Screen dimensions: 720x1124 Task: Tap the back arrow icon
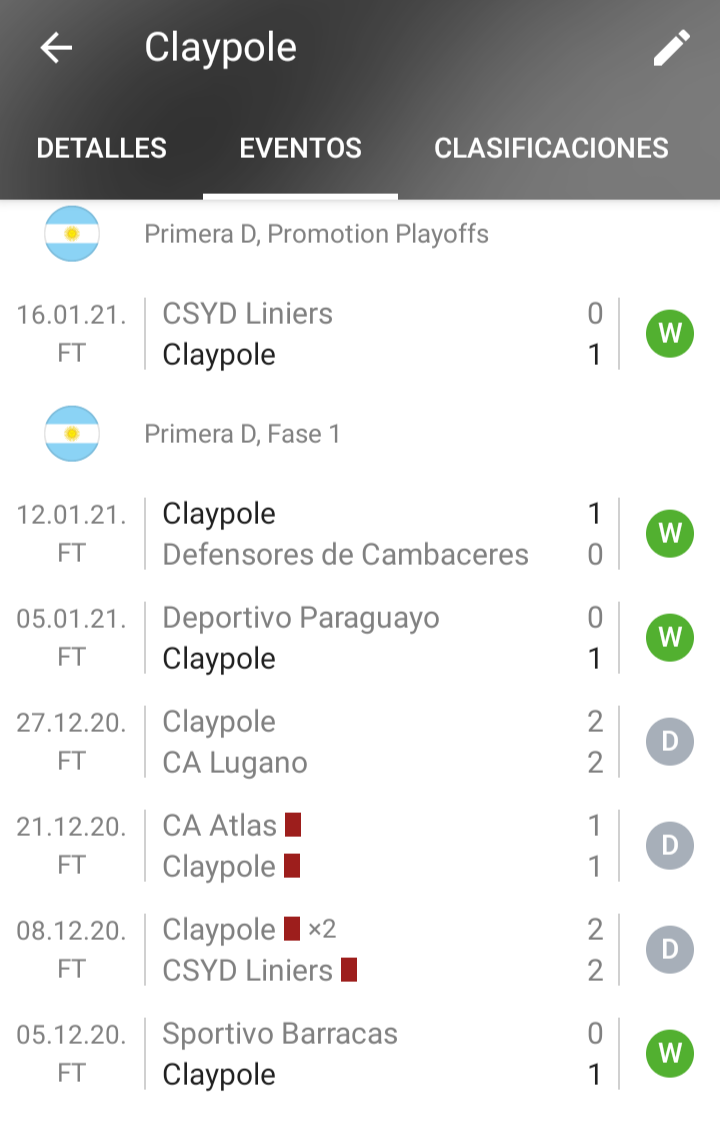click(56, 48)
